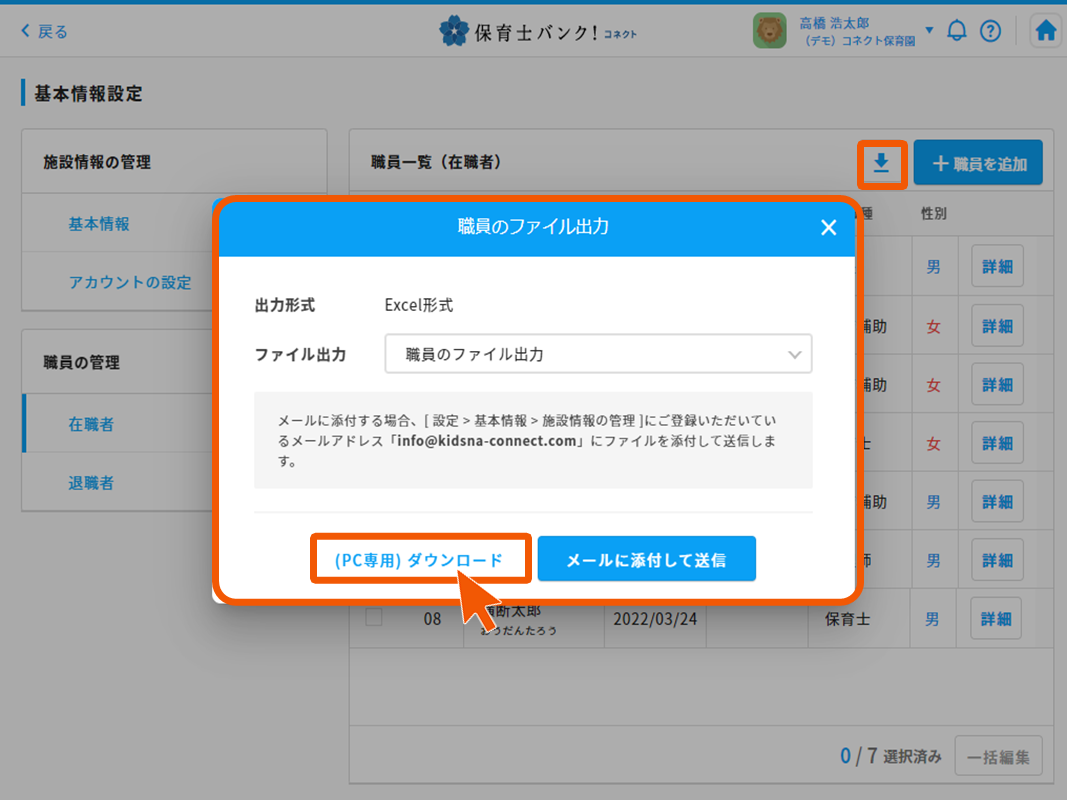Screen dimensions: 1067x800
Task: Click the lion user avatar
Action: (770, 31)
